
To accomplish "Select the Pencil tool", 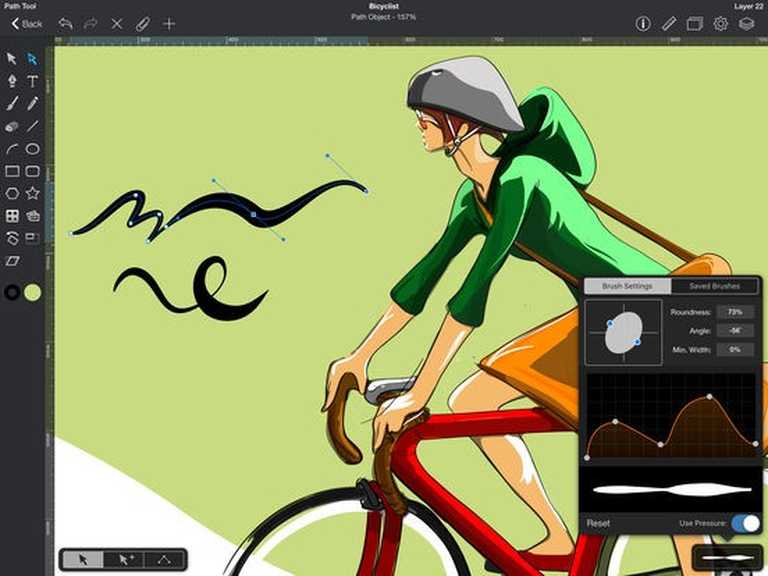I will pyautogui.click(x=32, y=103).
